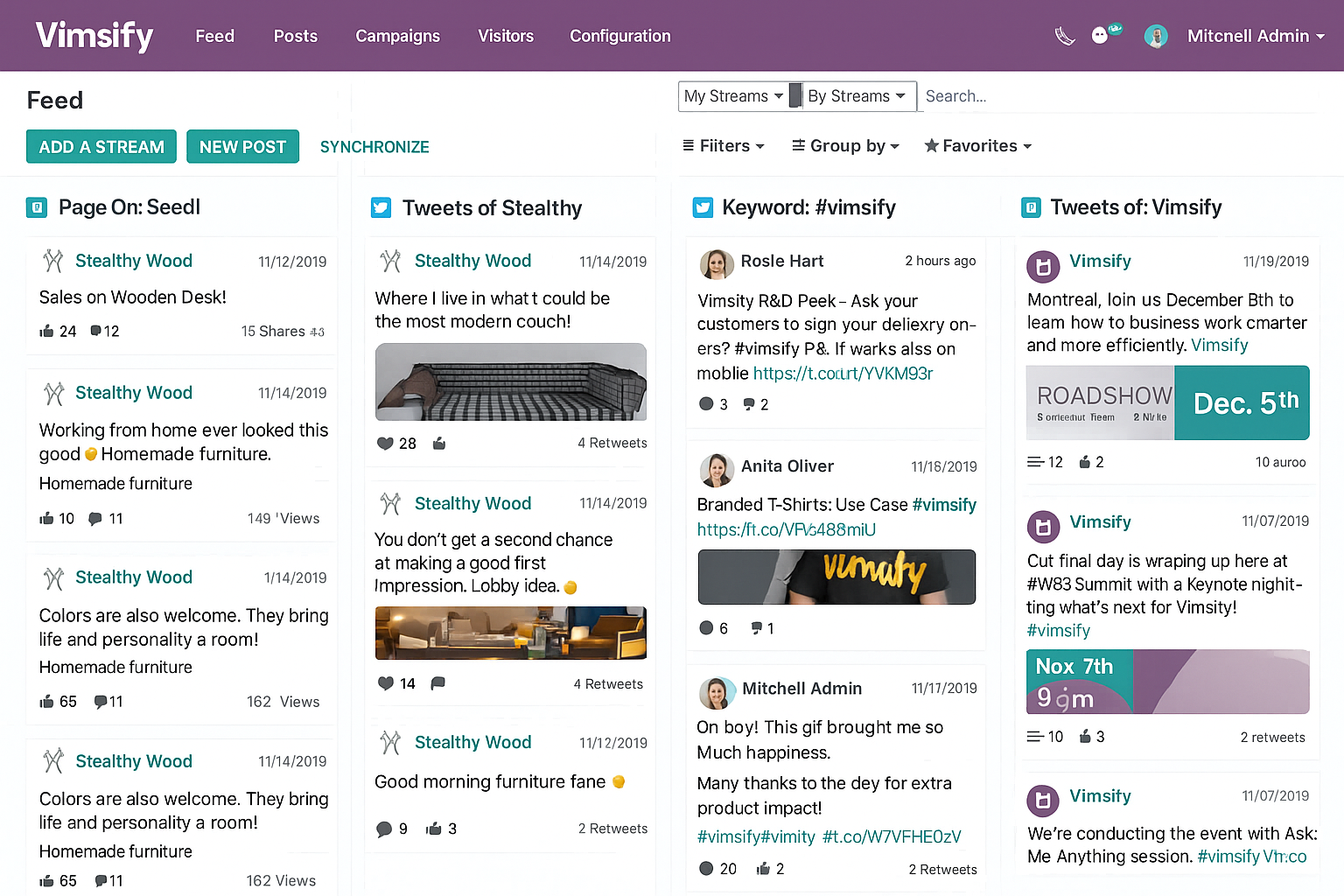This screenshot has width=1344, height=896.
Task: Click "149 Views" on Working from home post
Action: coord(283,518)
